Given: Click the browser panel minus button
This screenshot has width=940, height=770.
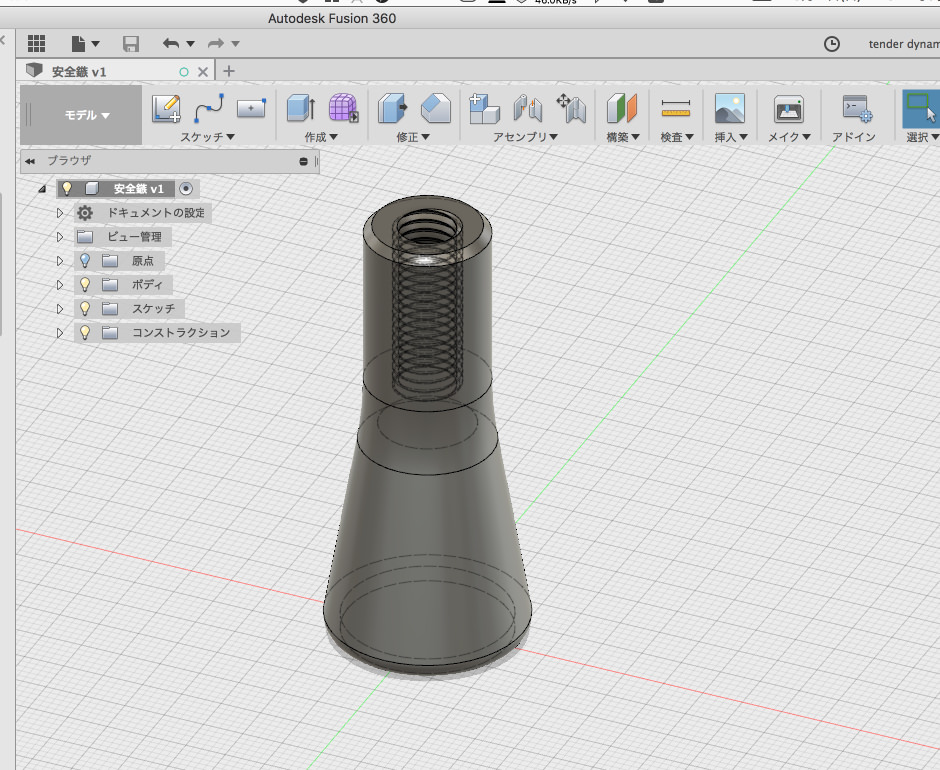Looking at the screenshot, I should (303, 161).
